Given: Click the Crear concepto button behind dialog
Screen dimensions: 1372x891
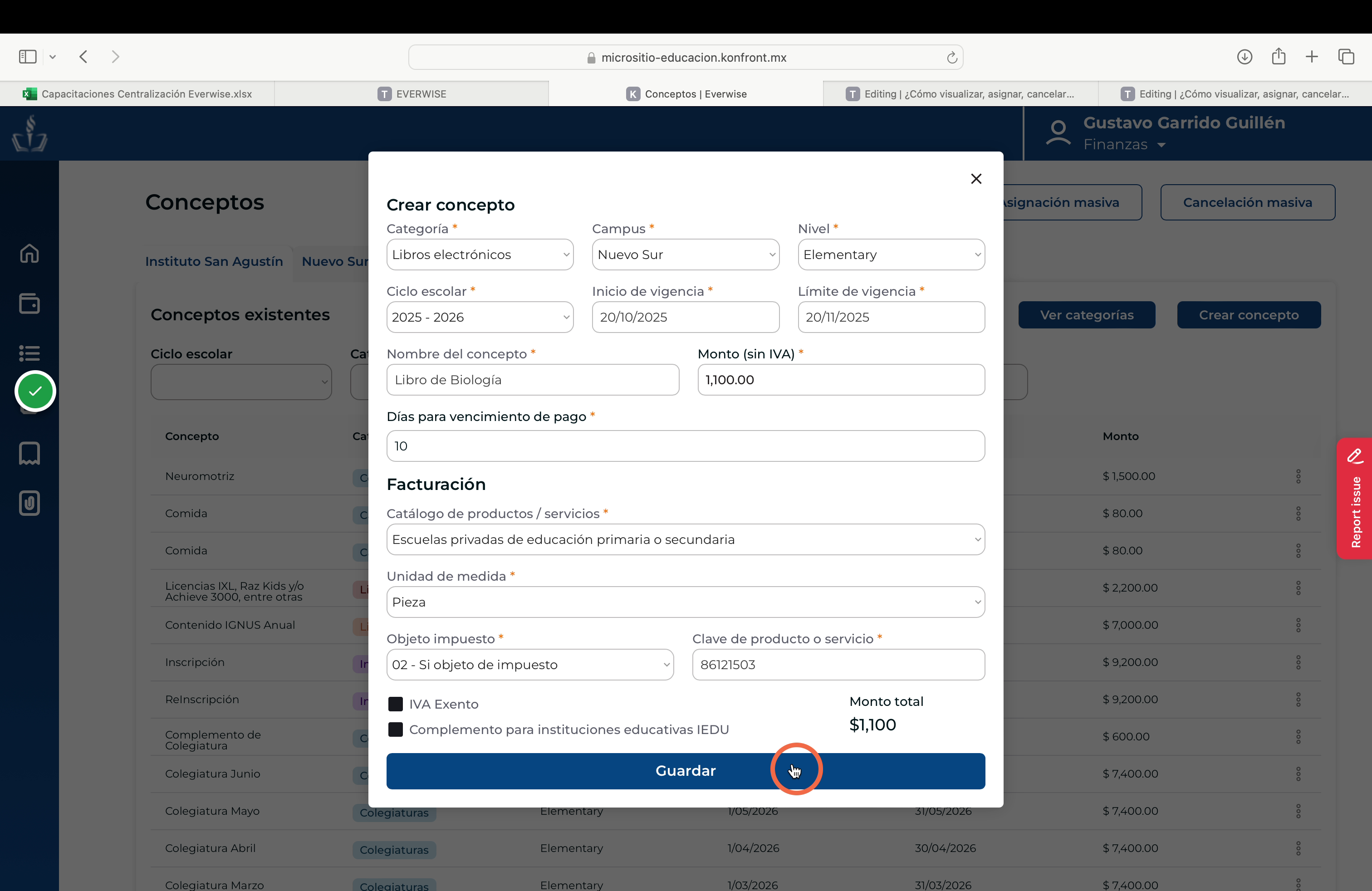Looking at the screenshot, I should 1249,315.
